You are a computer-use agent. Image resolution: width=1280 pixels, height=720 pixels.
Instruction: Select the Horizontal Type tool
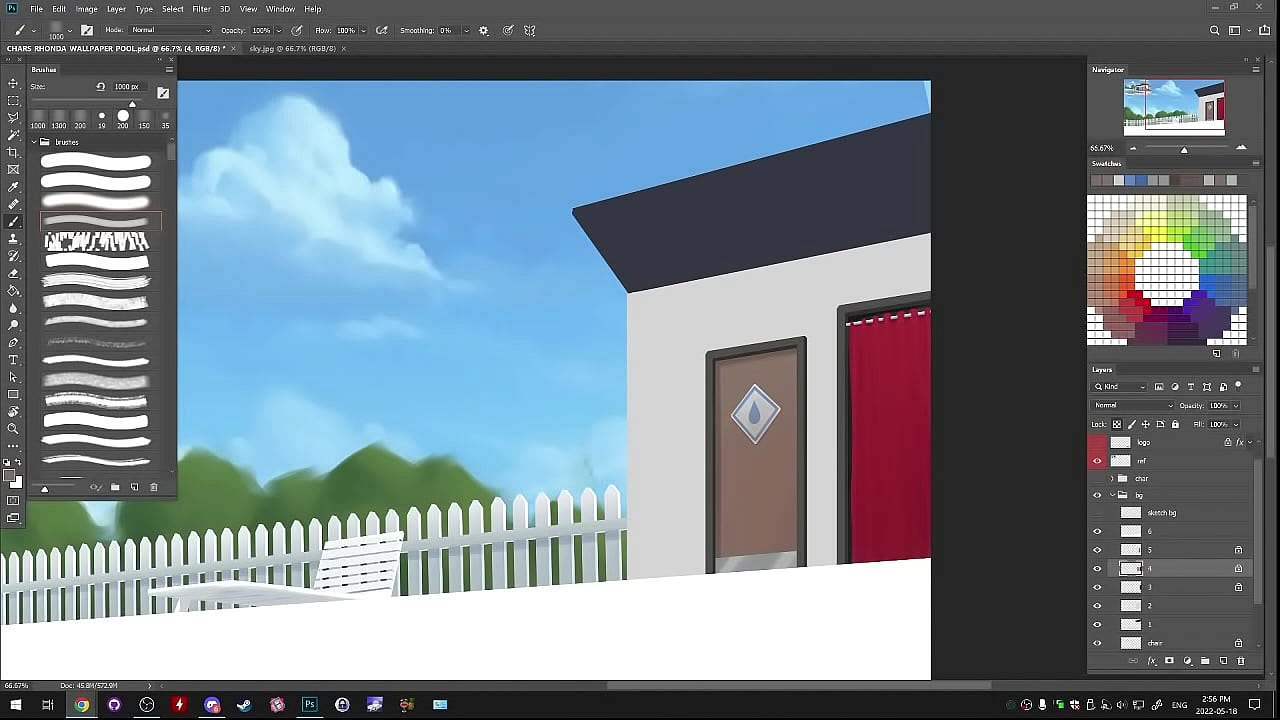[x=13, y=360]
